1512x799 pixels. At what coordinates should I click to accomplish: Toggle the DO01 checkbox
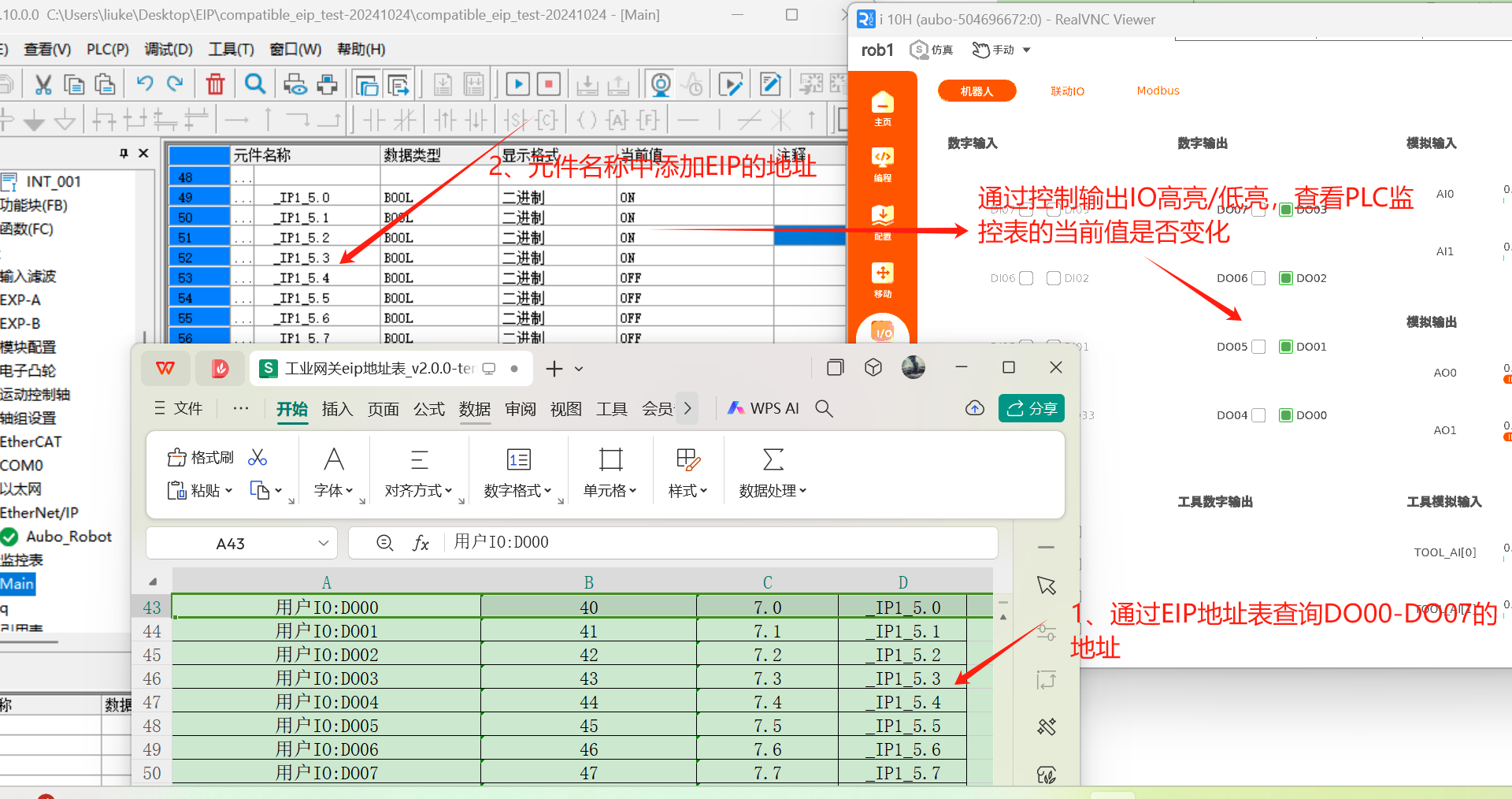tap(1286, 347)
